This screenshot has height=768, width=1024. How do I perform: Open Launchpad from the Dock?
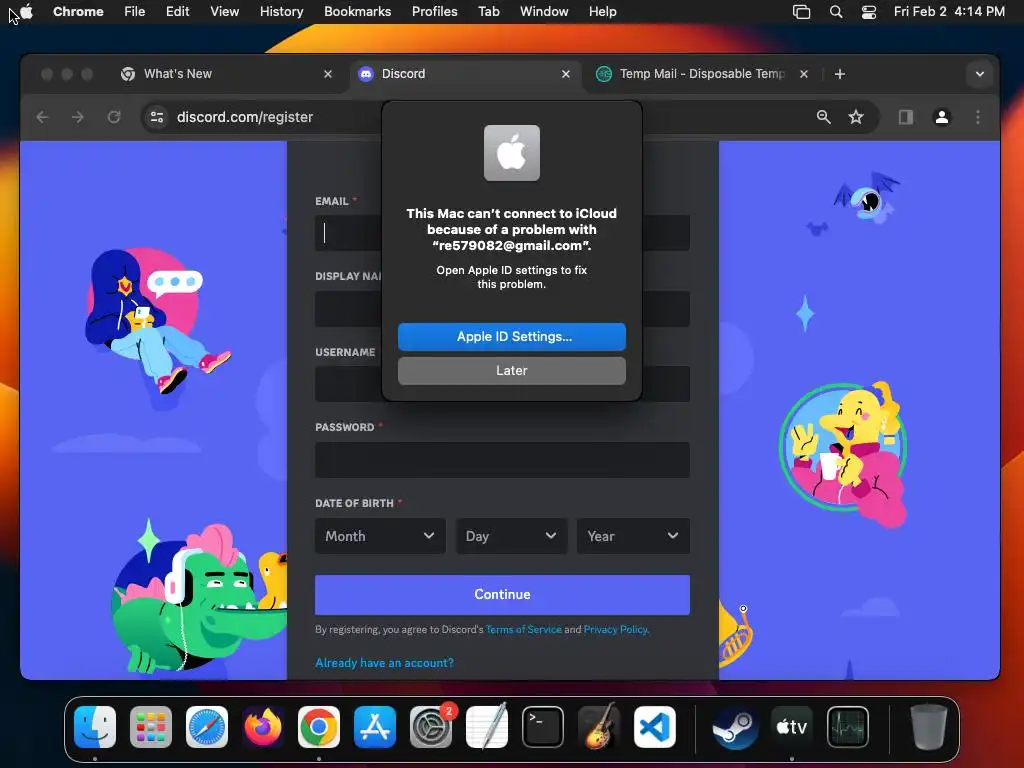[x=151, y=727]
